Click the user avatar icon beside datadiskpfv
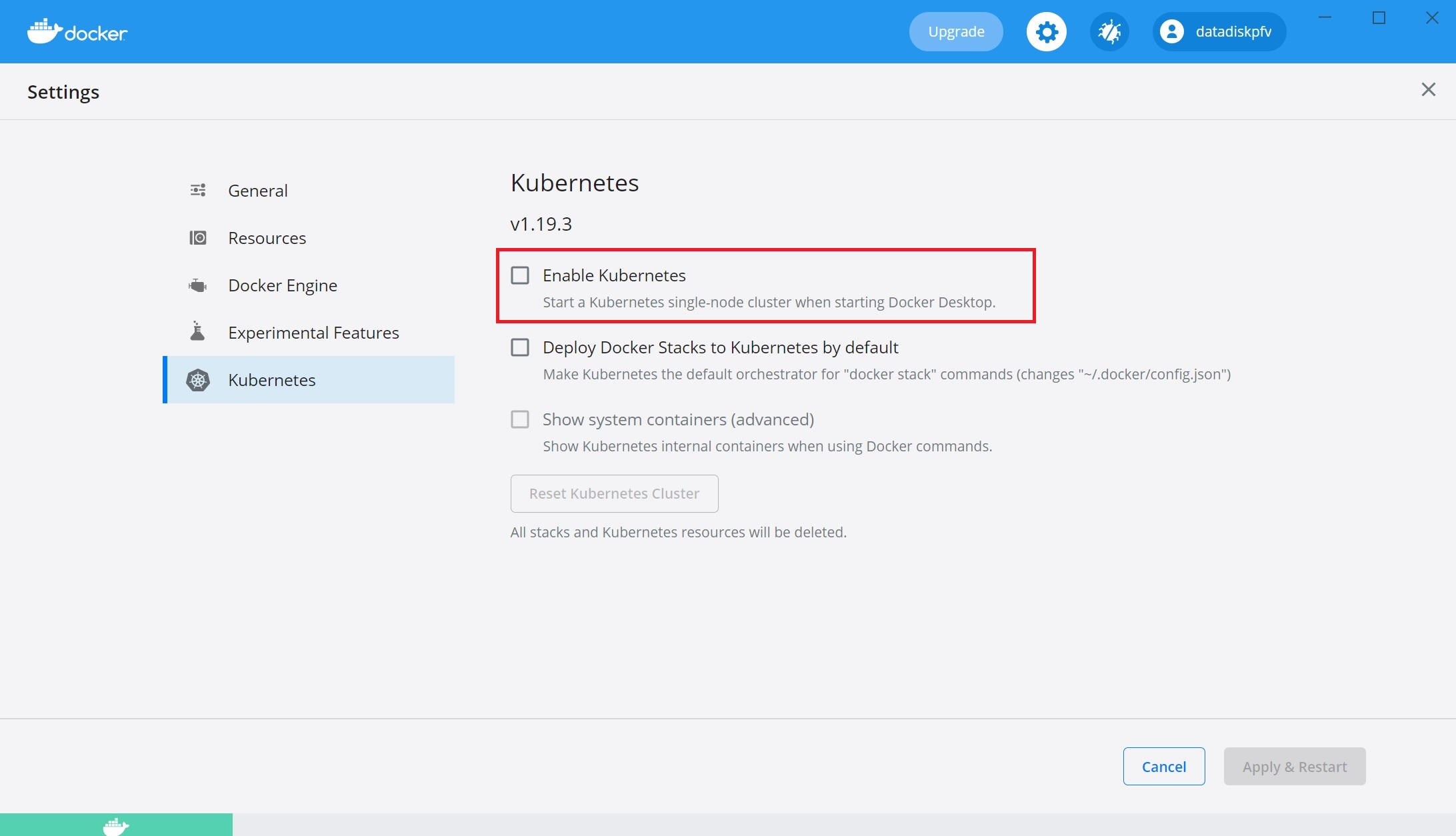Screen dimensions: 1456x836 (x=1172, y=31)
